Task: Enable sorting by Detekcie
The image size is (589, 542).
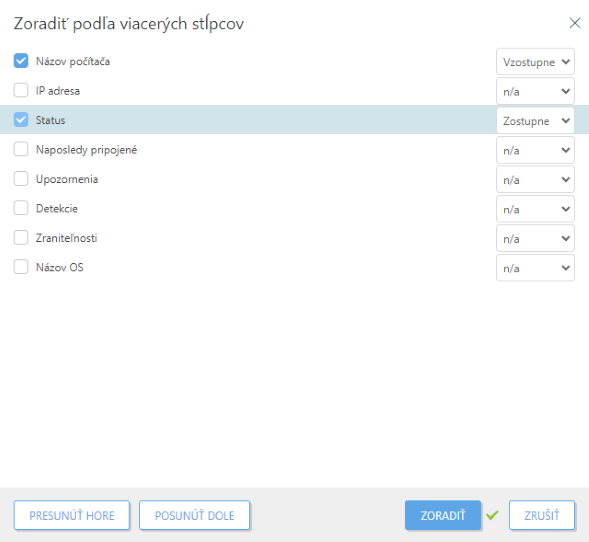Action: click(21, 208)
